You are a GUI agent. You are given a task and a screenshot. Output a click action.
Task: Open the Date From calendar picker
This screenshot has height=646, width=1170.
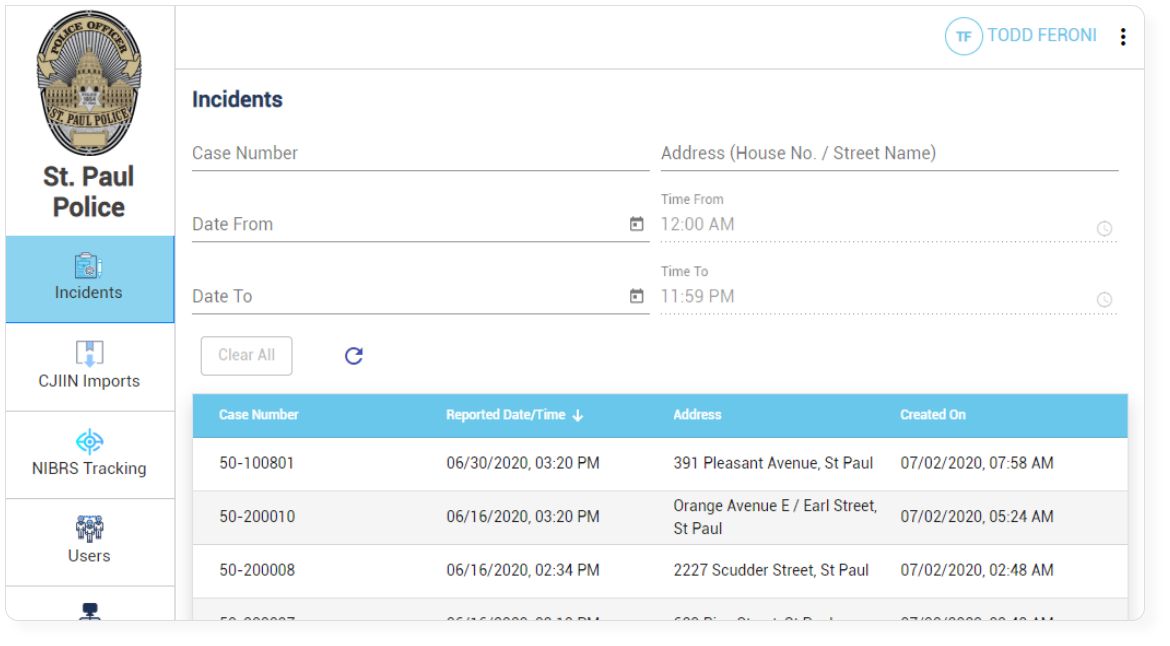(x=636, y=224)
